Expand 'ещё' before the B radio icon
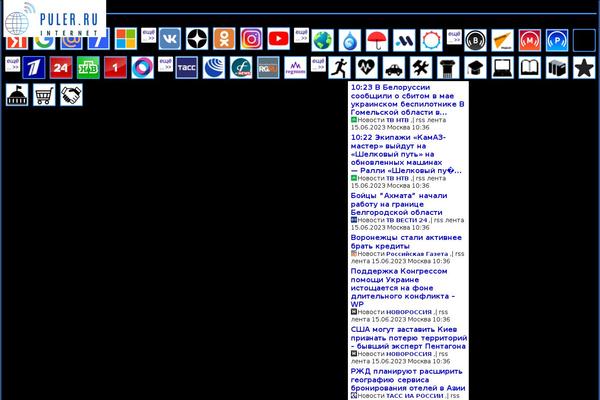The image size is (600, 400). (454, 37)
